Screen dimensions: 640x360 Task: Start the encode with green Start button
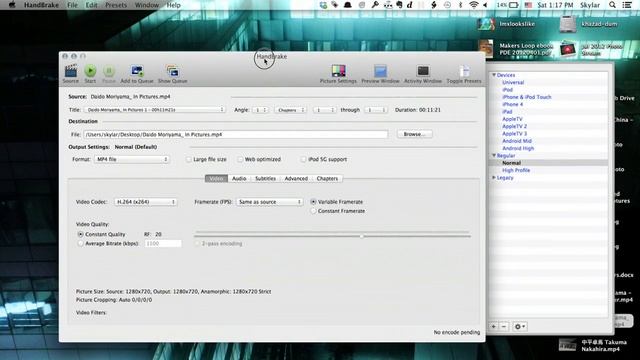tap(90, 74)
